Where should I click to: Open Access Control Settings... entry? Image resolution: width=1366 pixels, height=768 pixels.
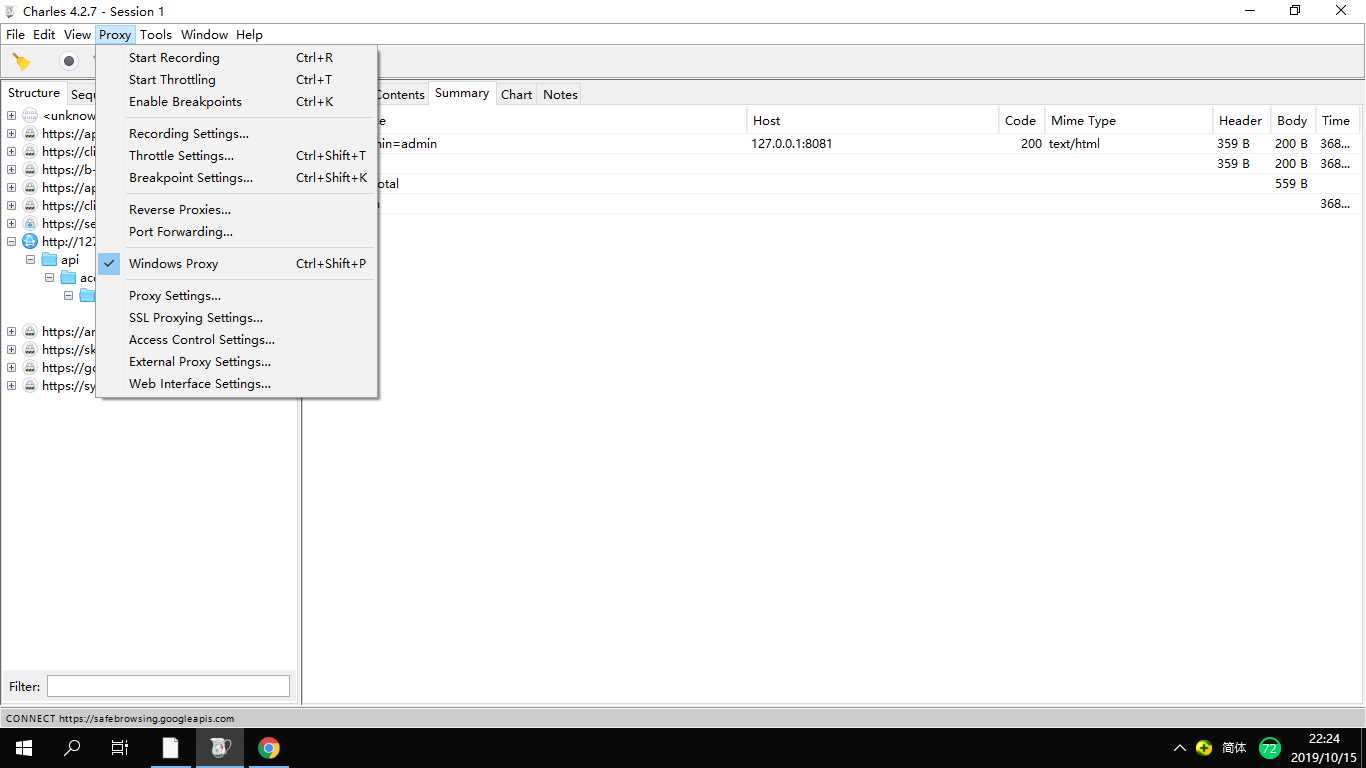[x=237, y=340]
